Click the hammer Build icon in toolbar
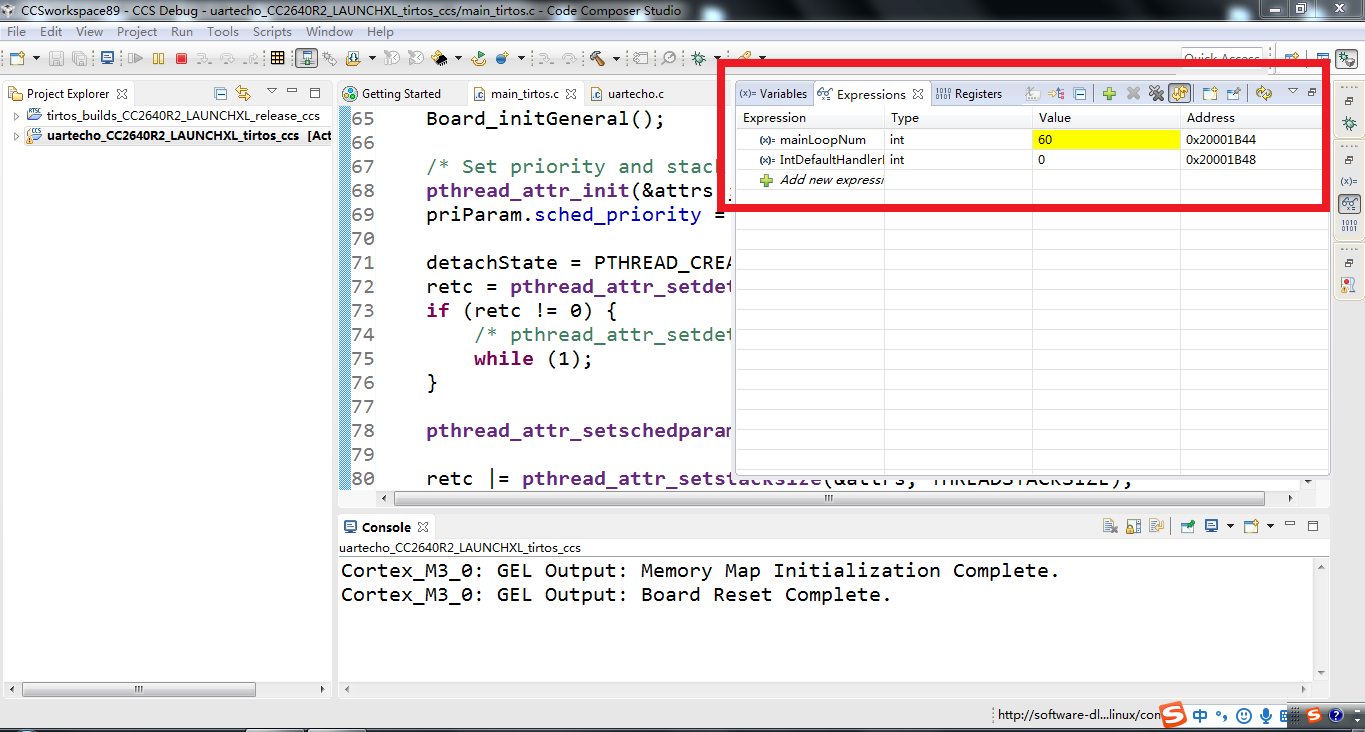This screenshot has height=732, width=1365. (597, 59)
